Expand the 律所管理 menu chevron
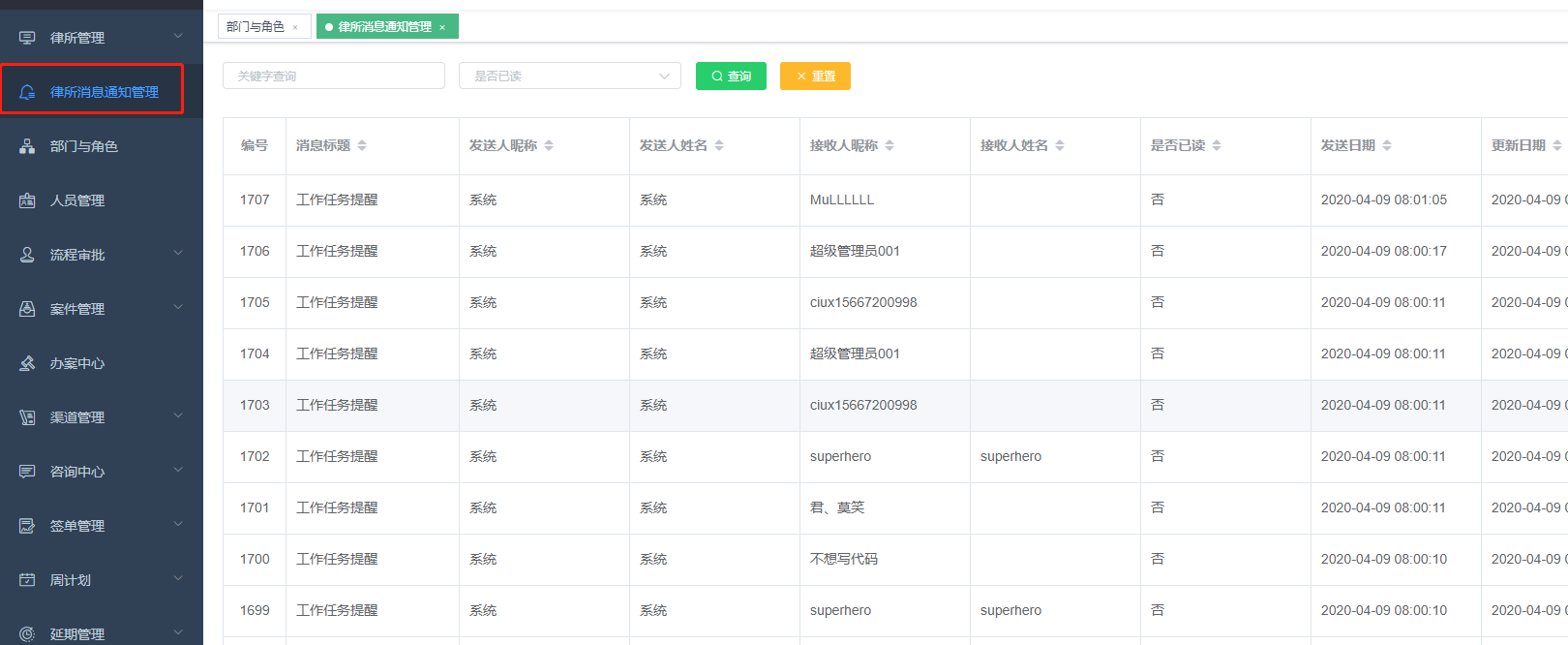The height and width of the screenshot is (645, 1568). (x=178, y=36)
